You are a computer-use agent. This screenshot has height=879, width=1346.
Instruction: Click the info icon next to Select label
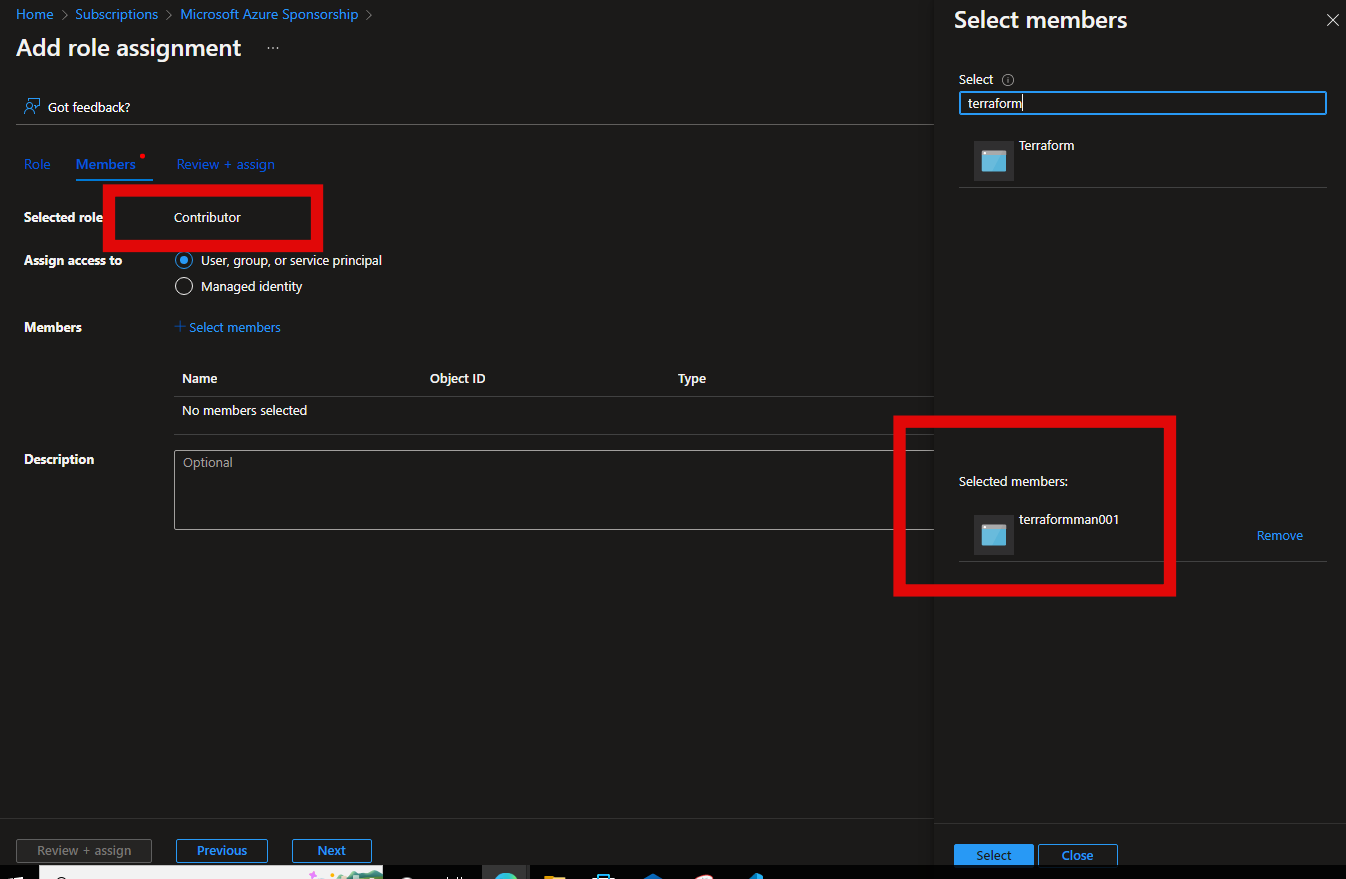(1008, 80)
